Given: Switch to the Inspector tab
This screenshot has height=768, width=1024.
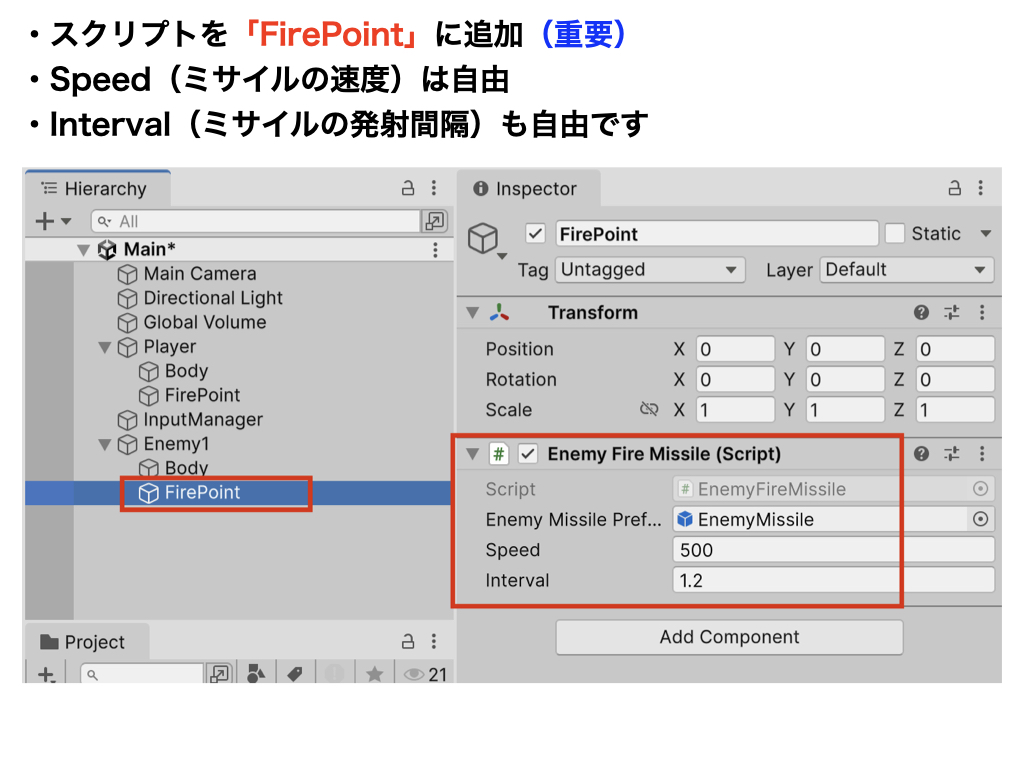Looking at the screenshot, I should click(528, 189).
